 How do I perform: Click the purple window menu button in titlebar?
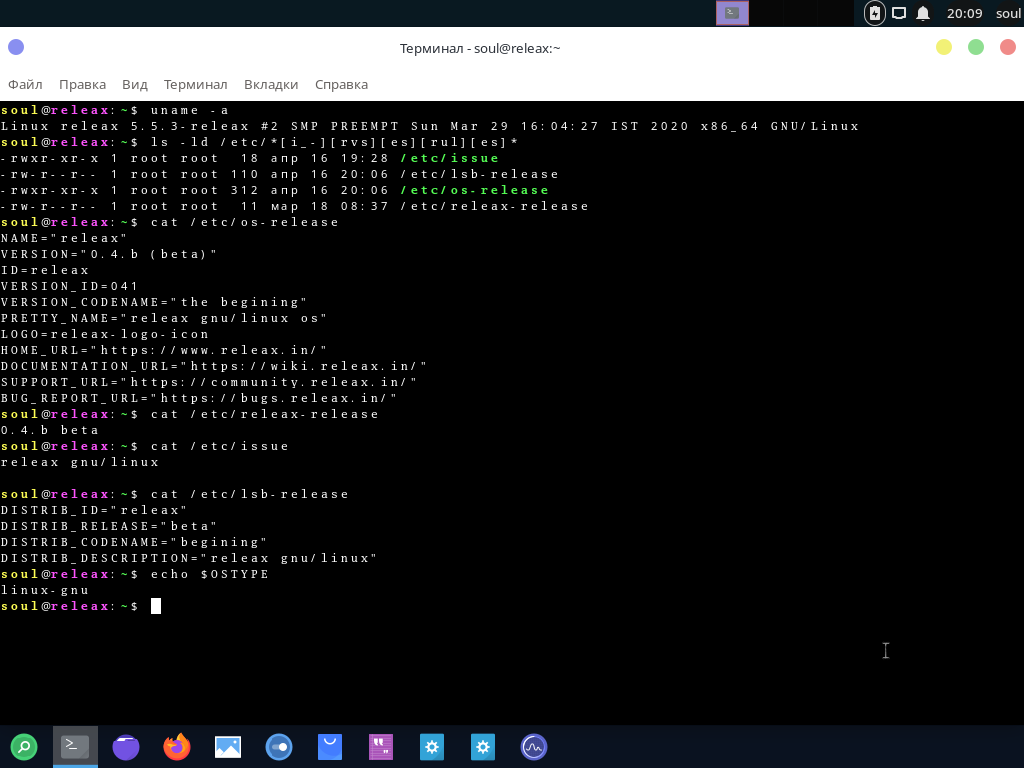(x=16, y=47)
